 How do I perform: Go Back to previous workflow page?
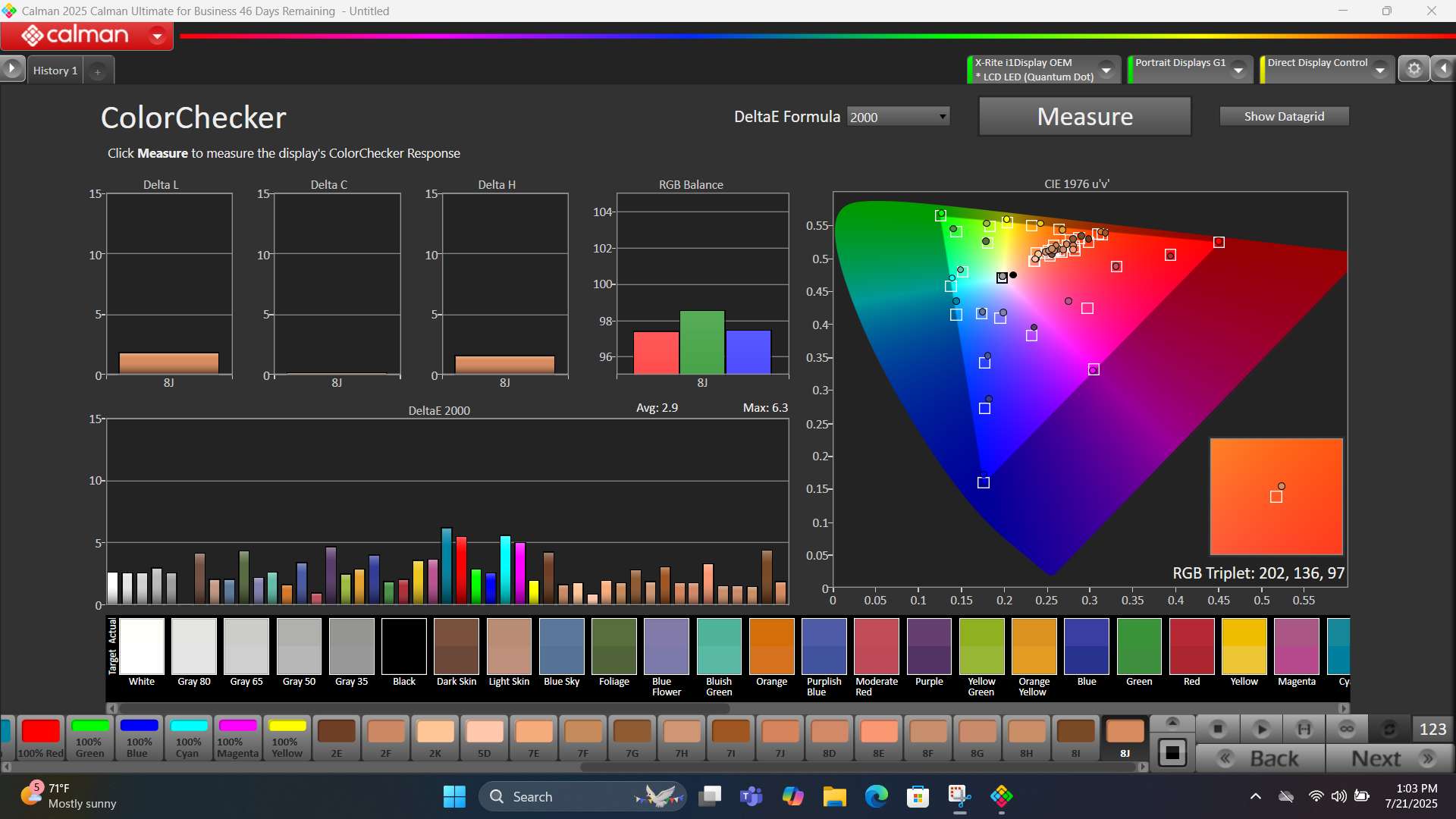tap(1261, 758)
